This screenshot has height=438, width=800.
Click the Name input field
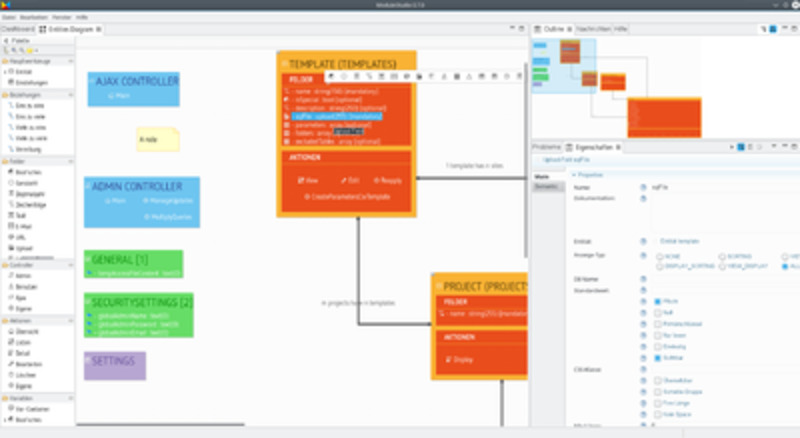tap(724, 187)
